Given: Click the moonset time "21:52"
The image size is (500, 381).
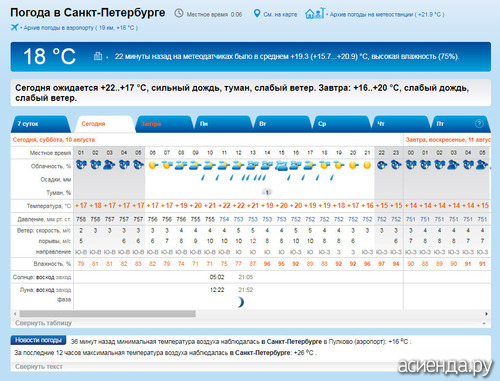Looking at the screenshot, I should 246,290.
